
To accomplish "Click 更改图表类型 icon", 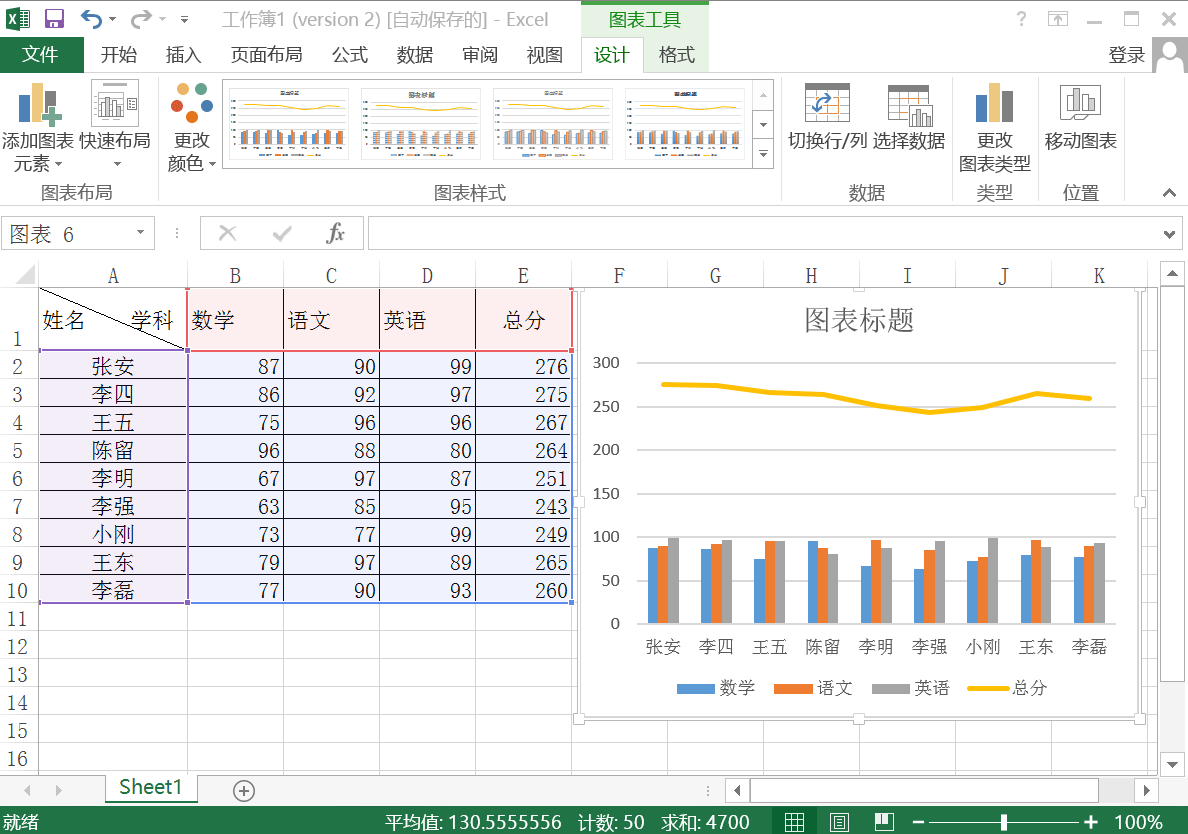I will [994, 104].
